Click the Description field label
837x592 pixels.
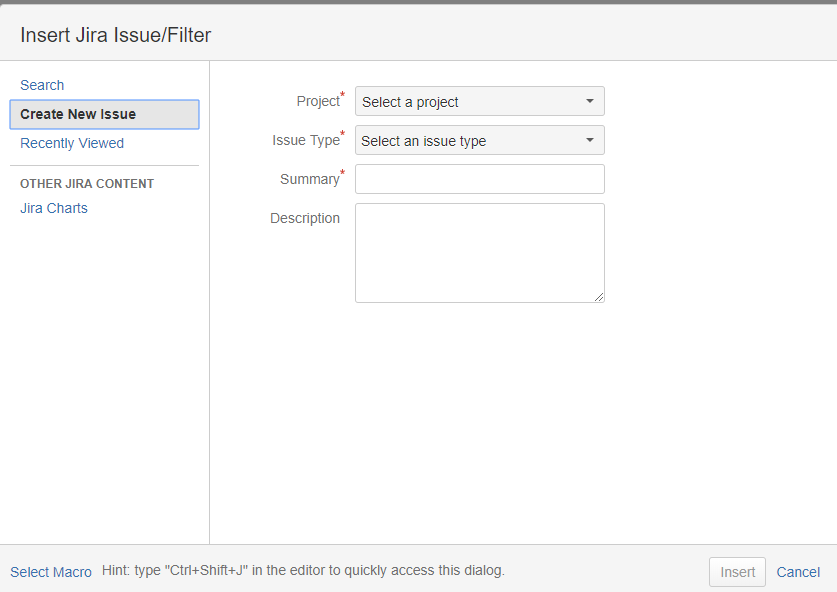pyautogui.click(x=305, y=218)
